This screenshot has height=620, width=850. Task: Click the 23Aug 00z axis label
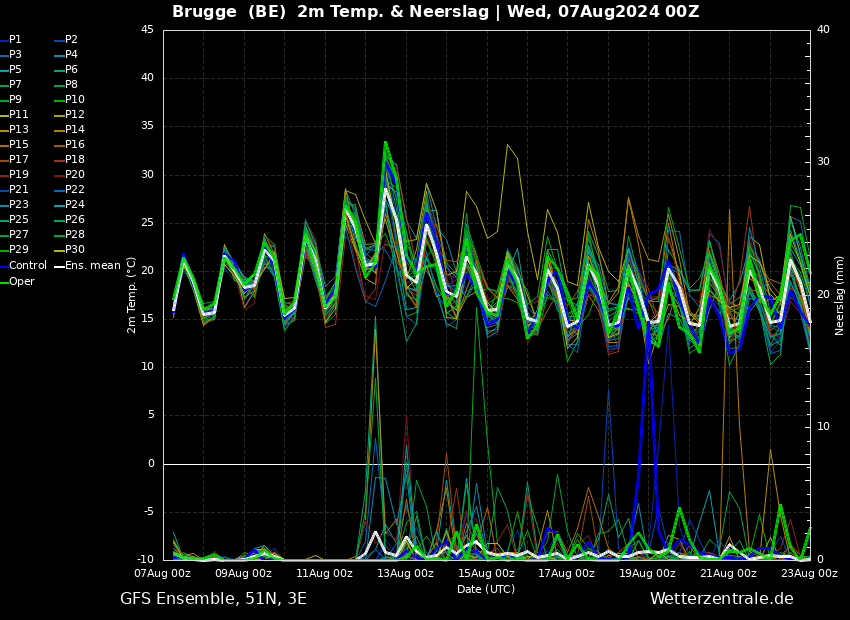coord(809,573)
